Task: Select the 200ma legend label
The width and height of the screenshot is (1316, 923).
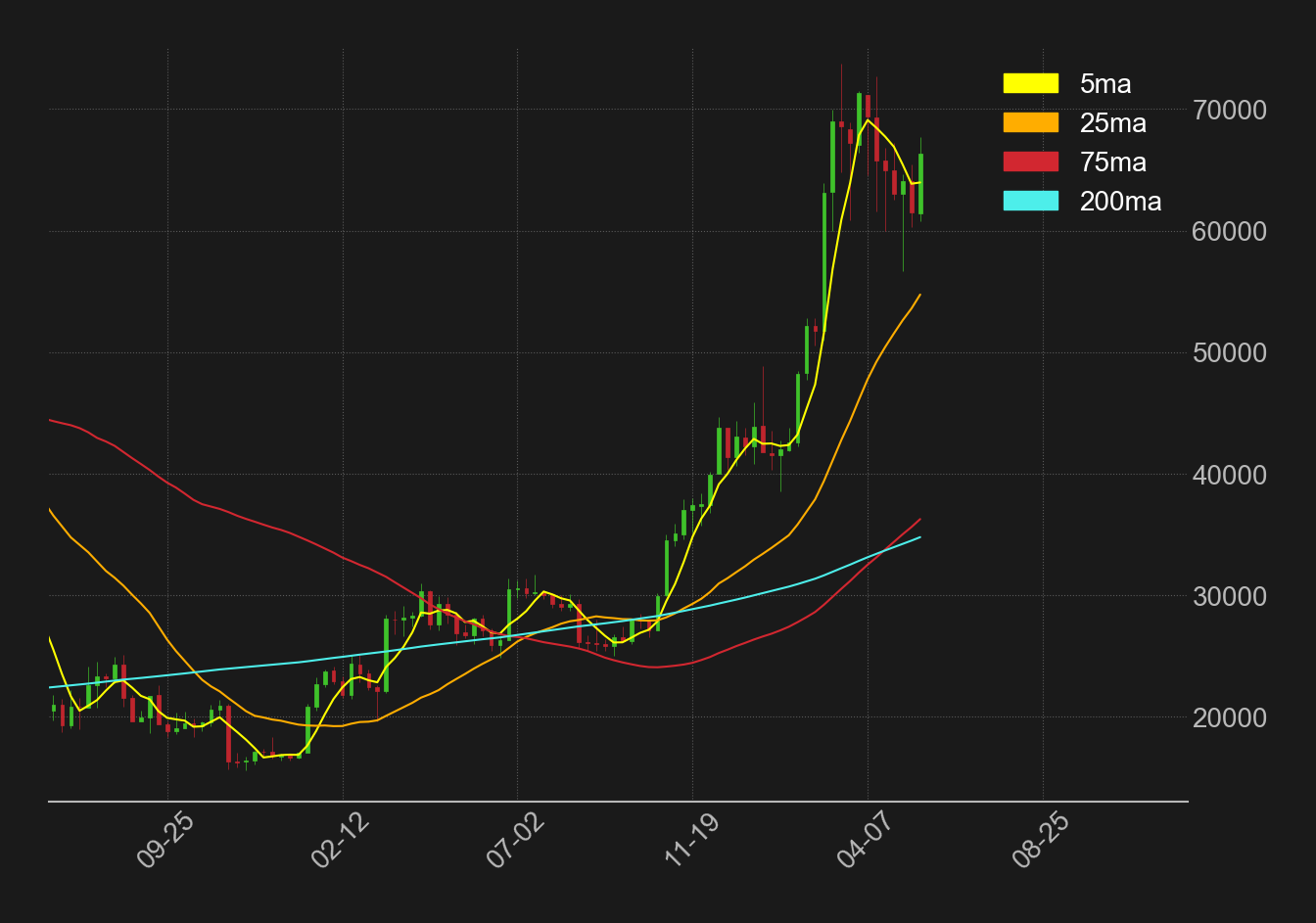Action: pos(1121,202)
